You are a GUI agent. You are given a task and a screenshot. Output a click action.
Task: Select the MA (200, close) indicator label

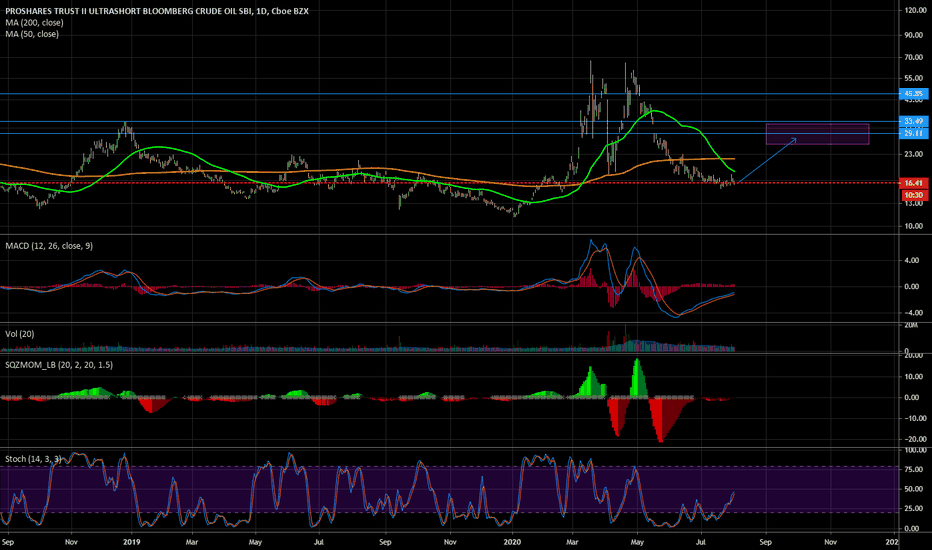pos(34,23)
